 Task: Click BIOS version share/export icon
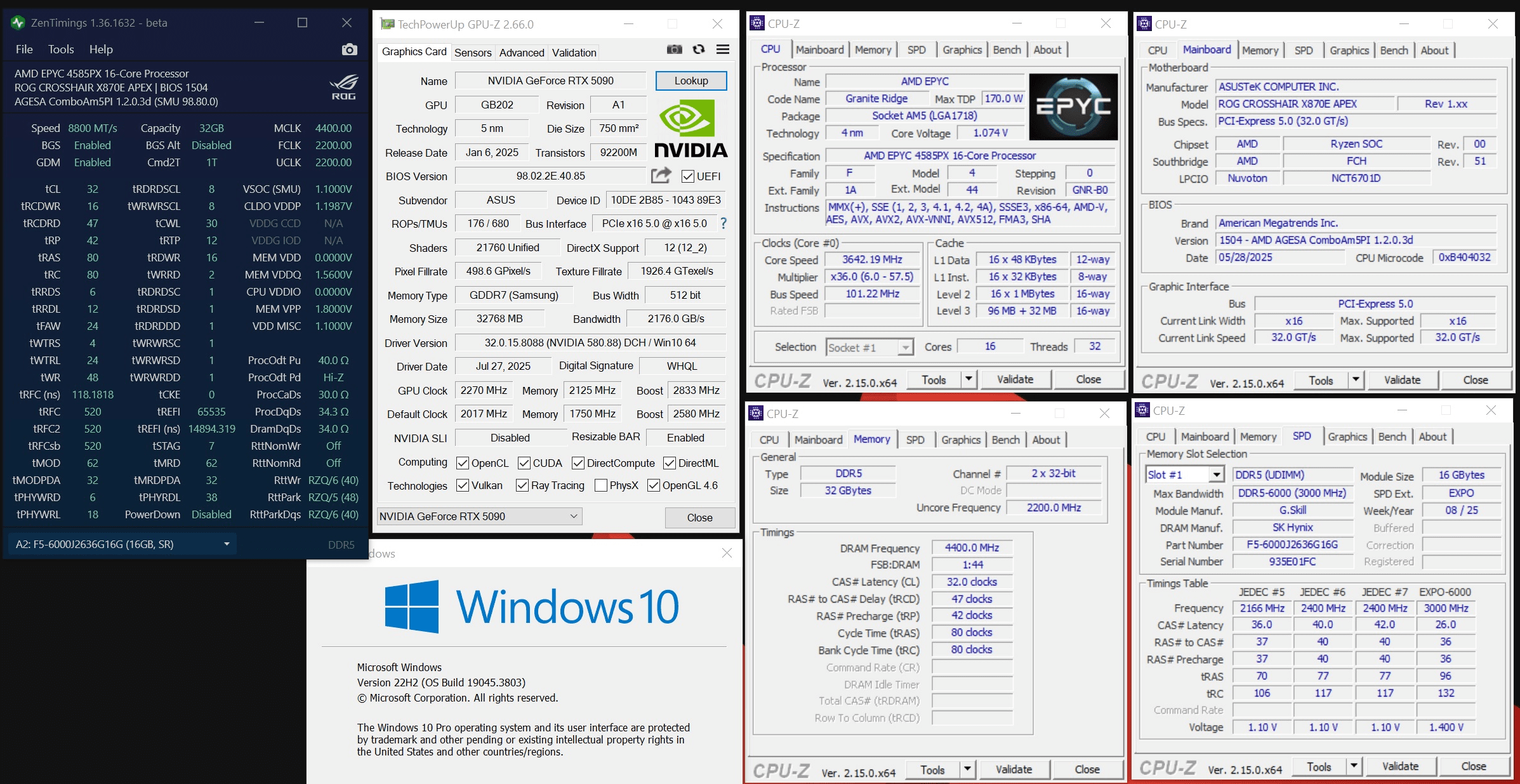(661, 175)
